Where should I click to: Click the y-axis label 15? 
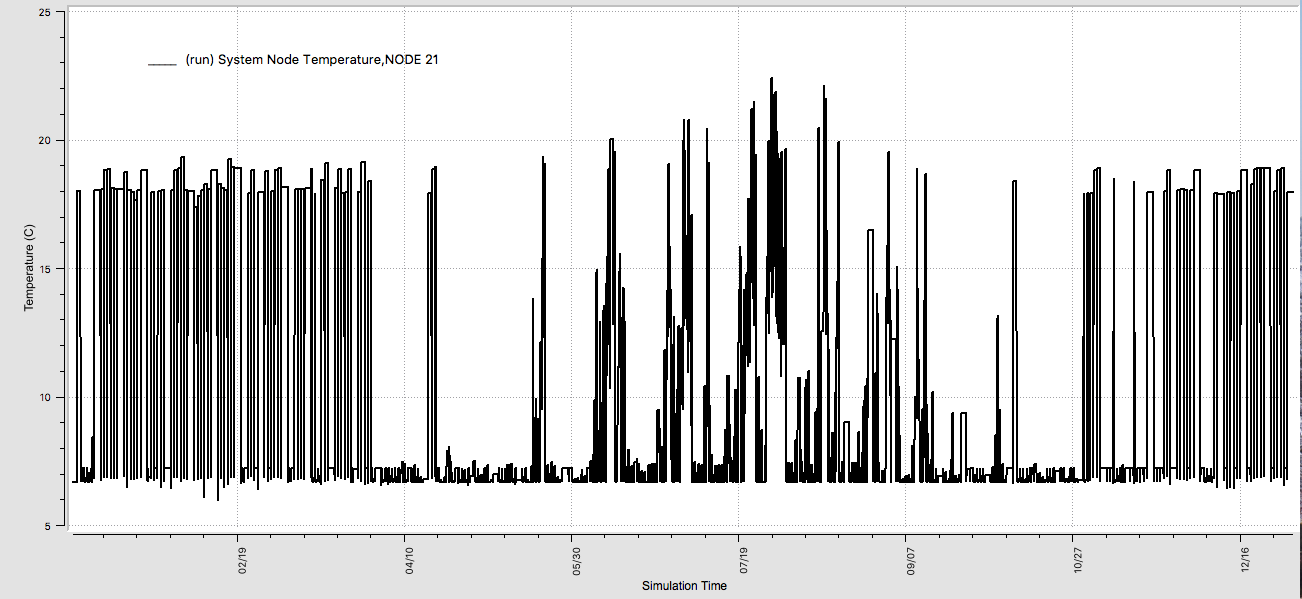45,269
